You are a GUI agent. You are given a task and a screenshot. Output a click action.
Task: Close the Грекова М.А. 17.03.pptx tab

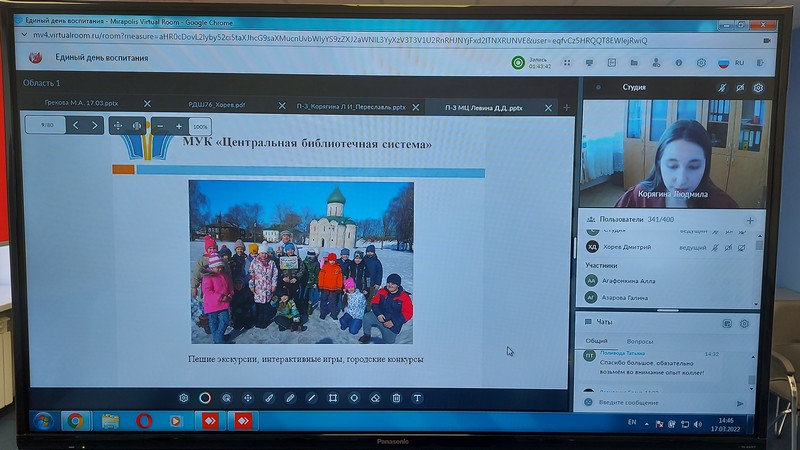tap(147, 104)
